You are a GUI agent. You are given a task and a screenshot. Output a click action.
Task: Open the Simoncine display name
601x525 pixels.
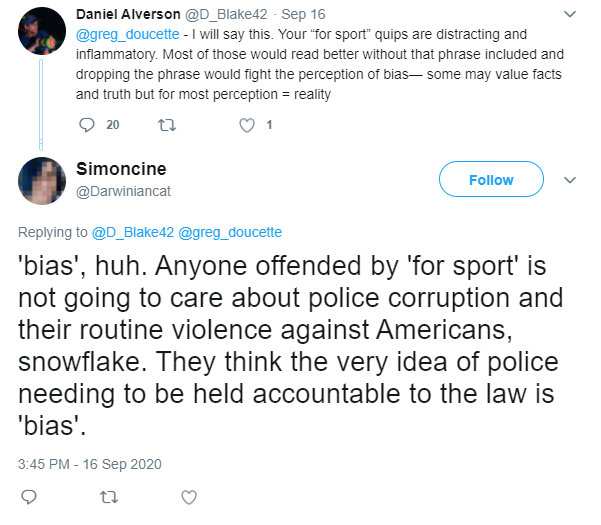(121, 169)
